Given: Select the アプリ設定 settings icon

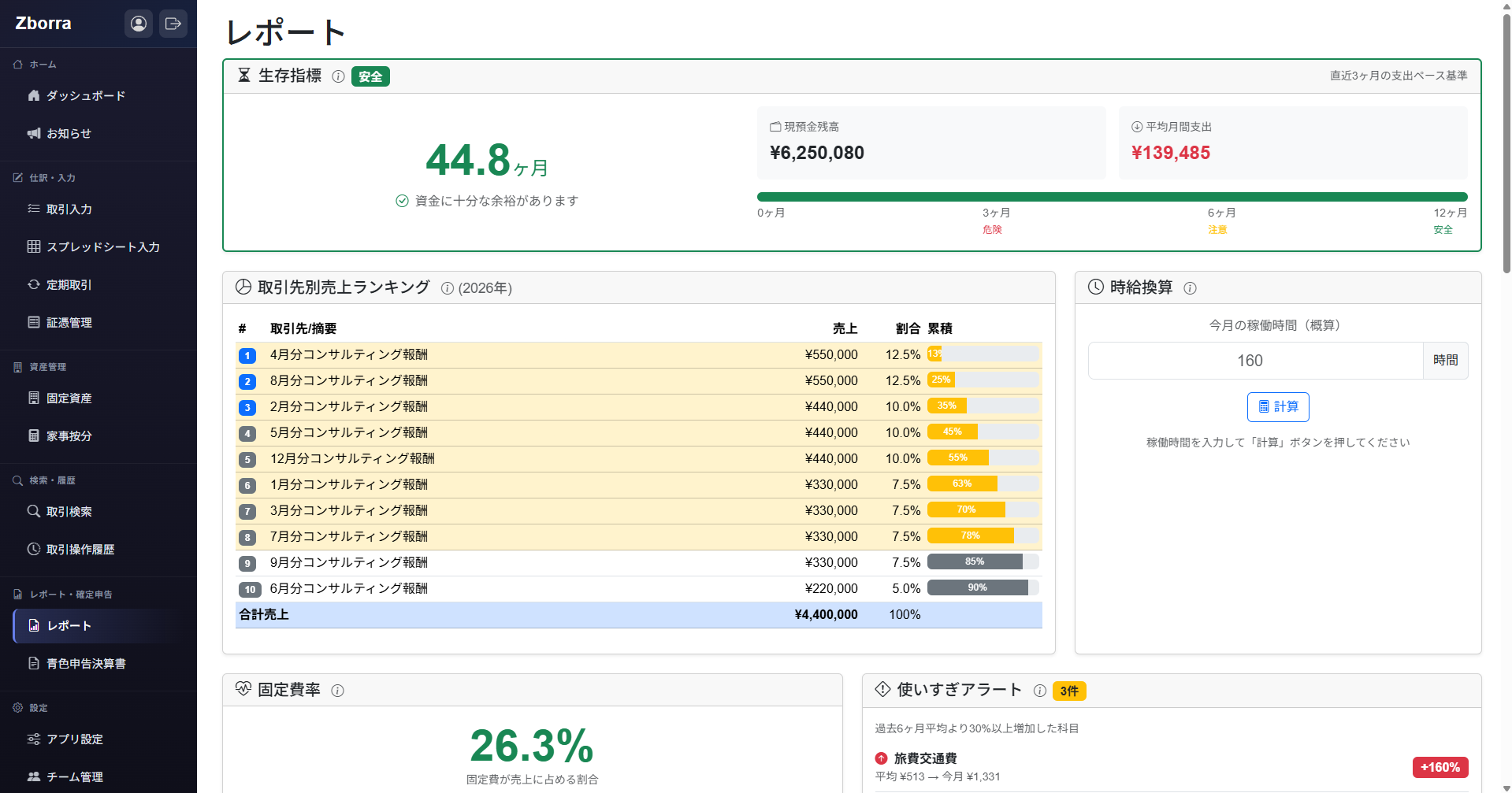Looking at the screenshot, I should pyautogui.click(x=33, y=739).
